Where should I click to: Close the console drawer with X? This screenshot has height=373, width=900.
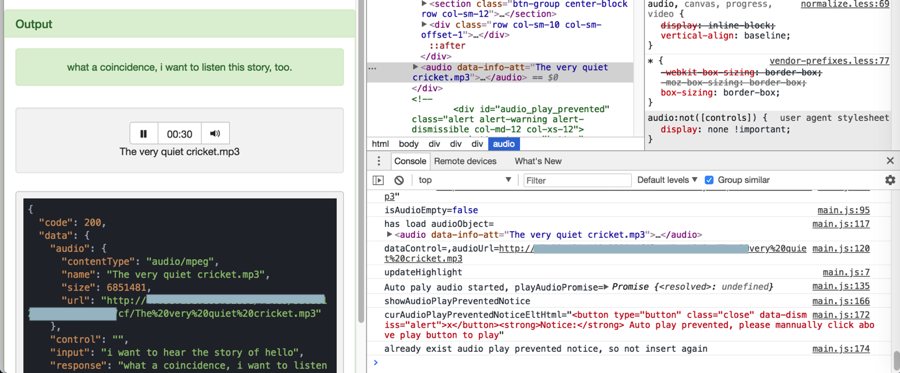pos(890,161)
